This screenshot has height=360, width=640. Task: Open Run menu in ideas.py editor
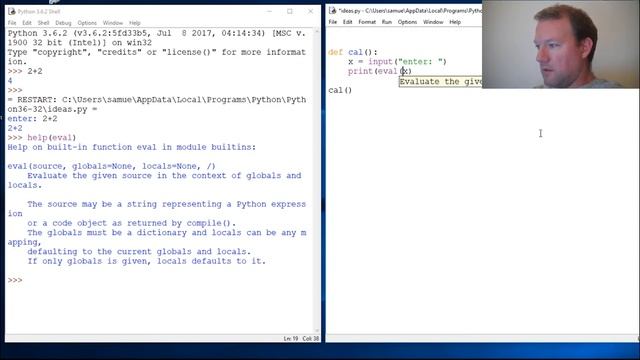(387, 22)
